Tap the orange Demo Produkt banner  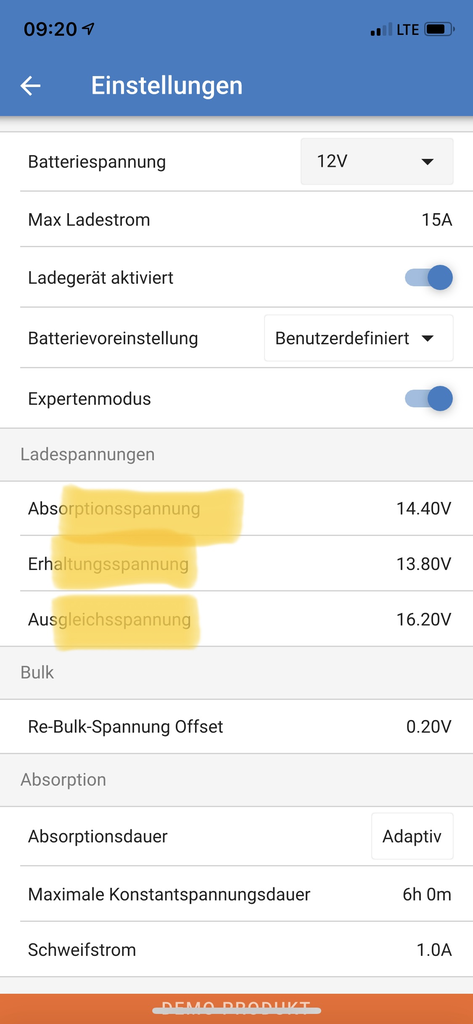236,1009
